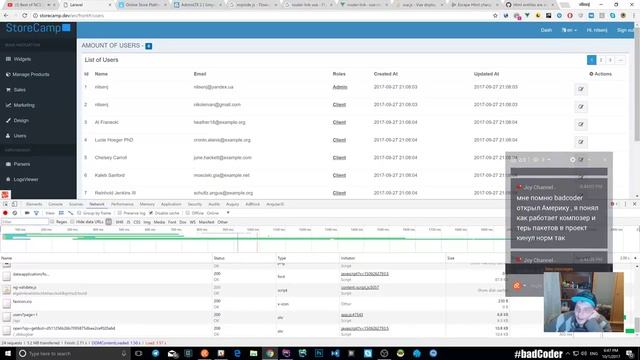This screenshot has height=360, width=640.
Task: Click Client role for Chelsey Carroll
Action: point(339,158)
